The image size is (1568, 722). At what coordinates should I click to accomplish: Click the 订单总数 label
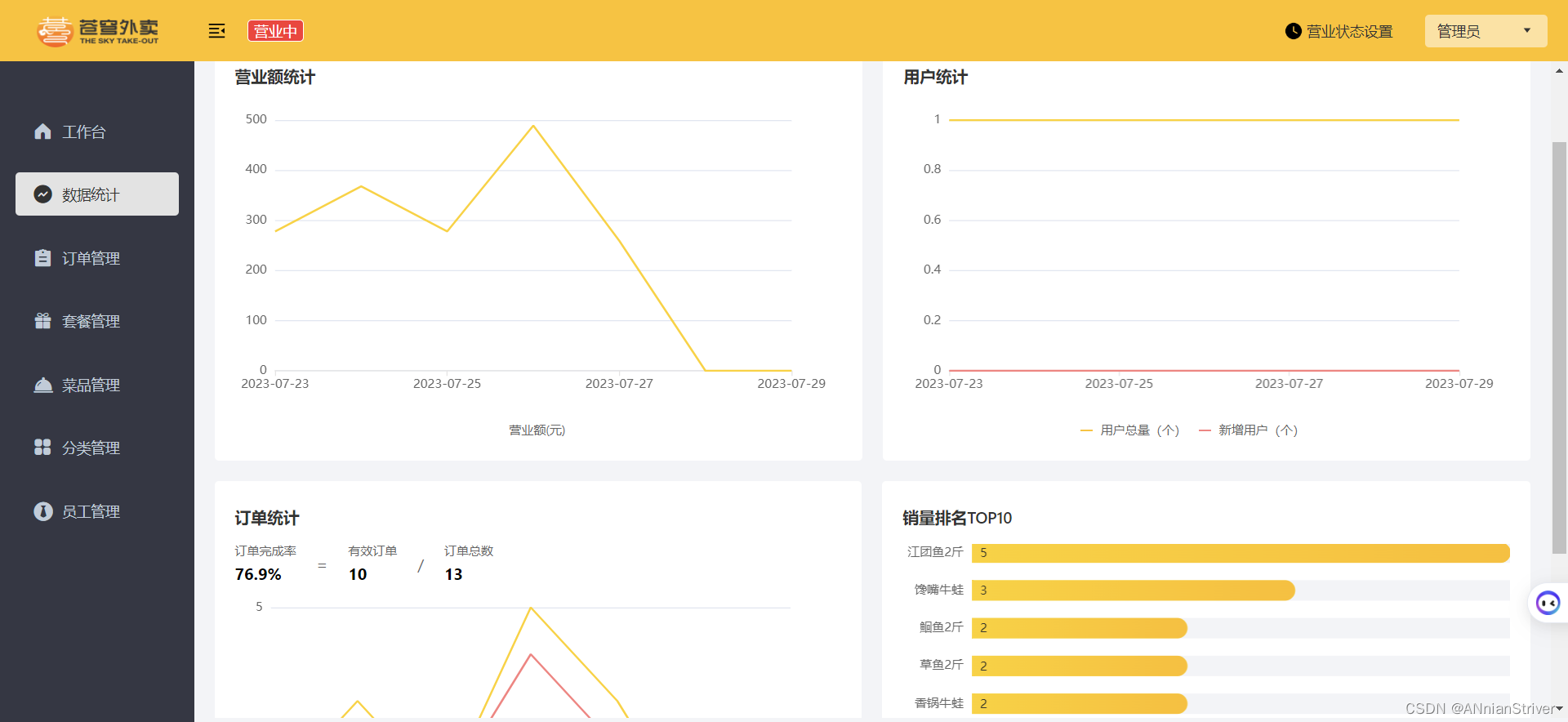(469, 551)
